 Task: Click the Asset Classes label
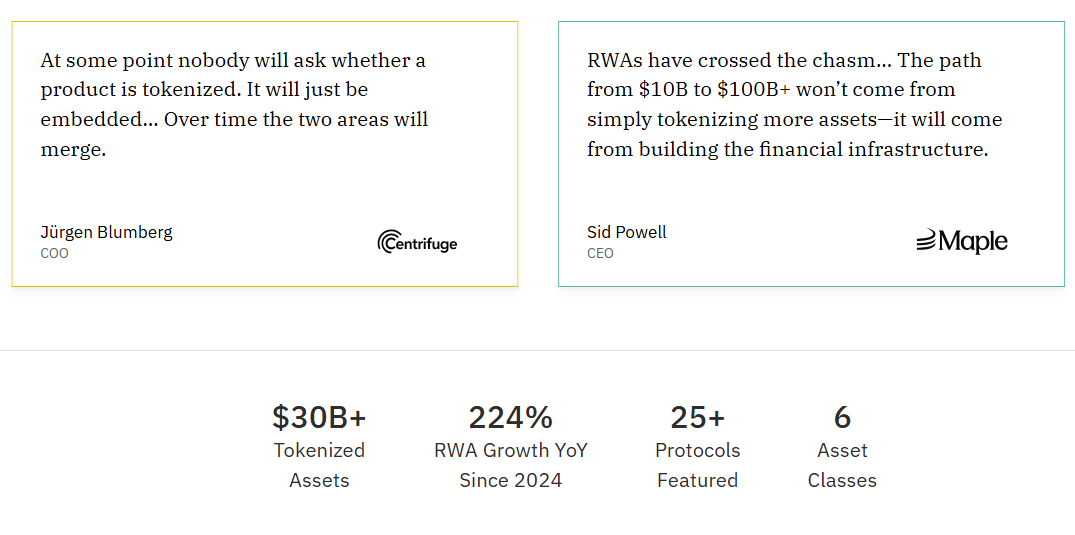coord(842,465)
